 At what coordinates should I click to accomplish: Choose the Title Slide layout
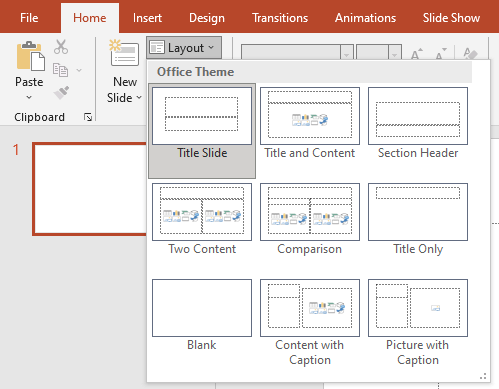pos(202,131)
